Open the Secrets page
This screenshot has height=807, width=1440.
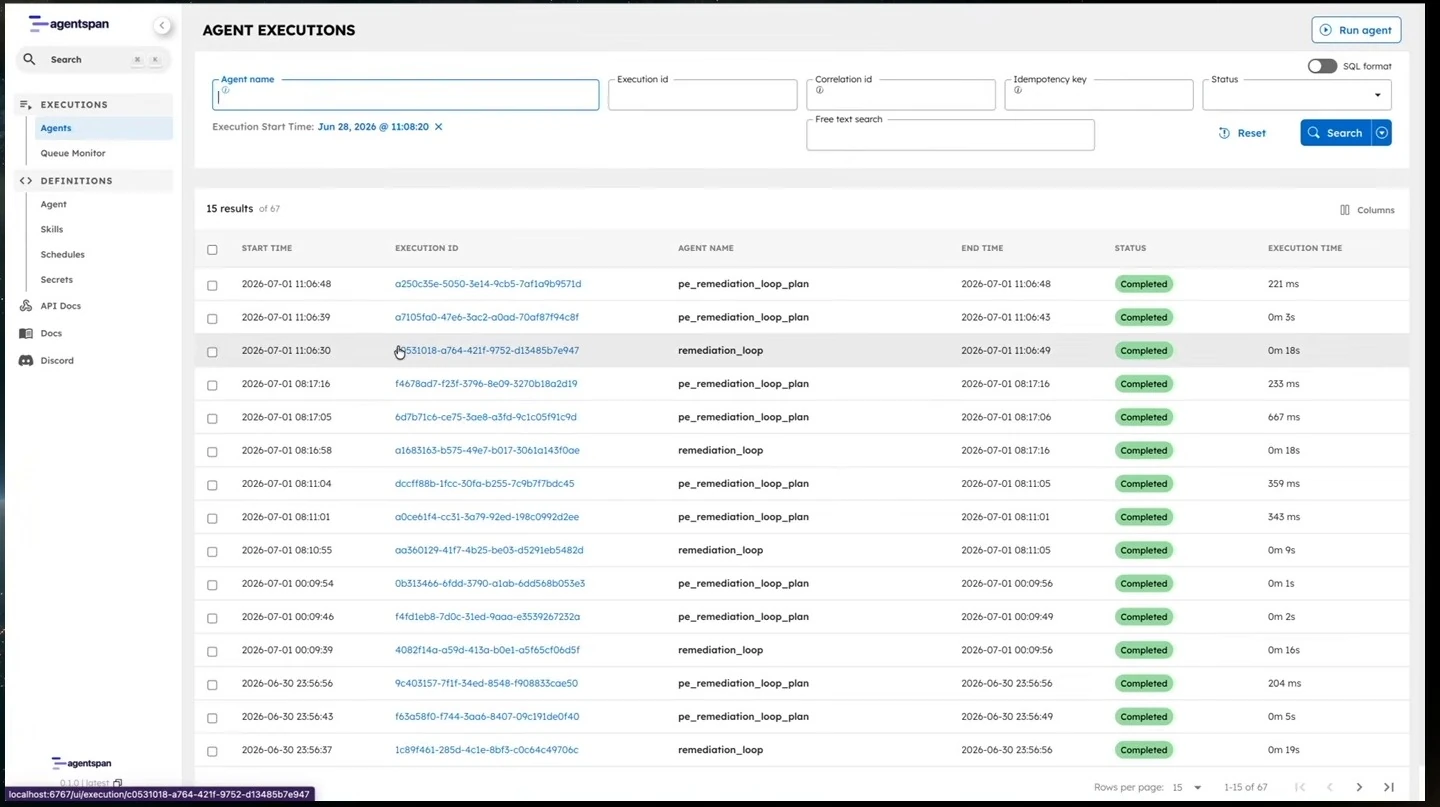(57, 279)
